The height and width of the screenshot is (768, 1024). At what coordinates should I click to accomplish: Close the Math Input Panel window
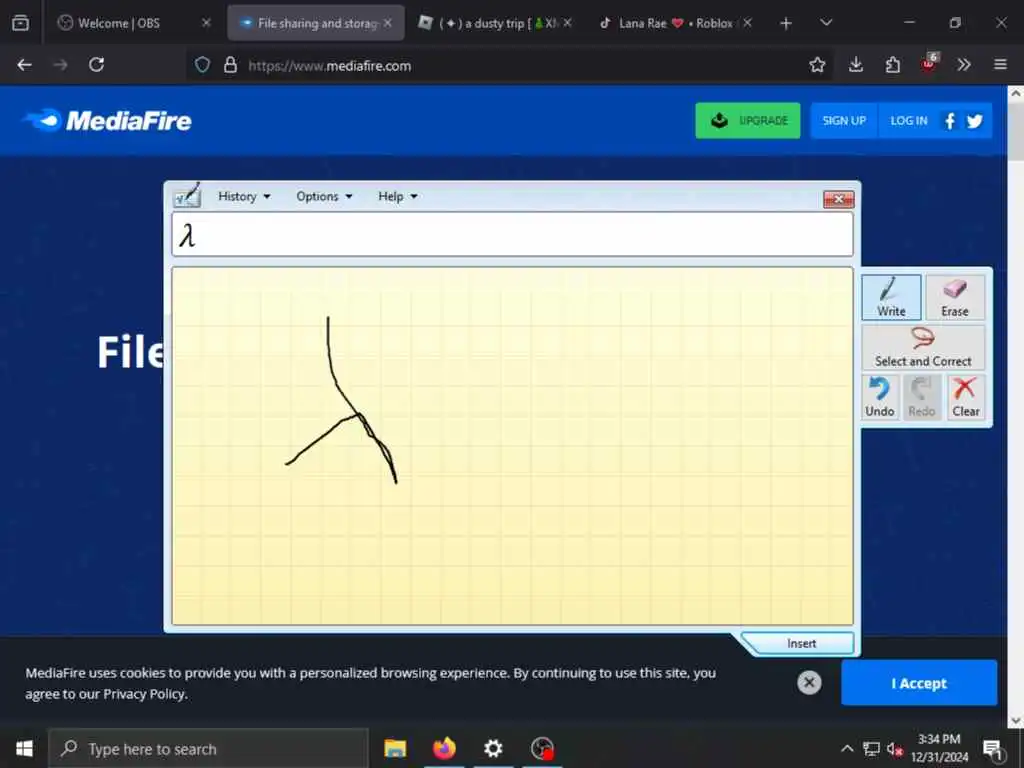coord(839,199)
